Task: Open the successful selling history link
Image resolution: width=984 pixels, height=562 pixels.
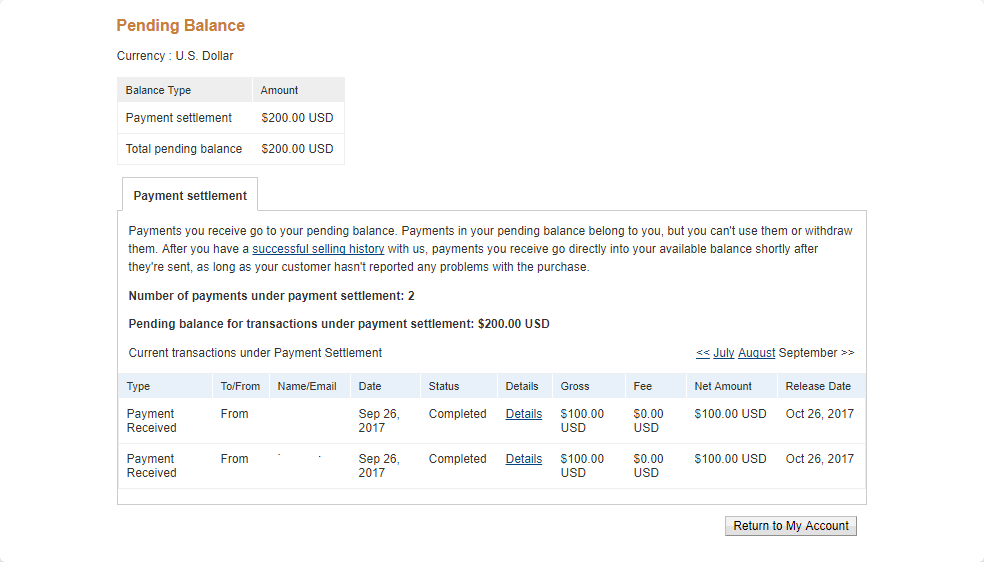Action: 318,249
